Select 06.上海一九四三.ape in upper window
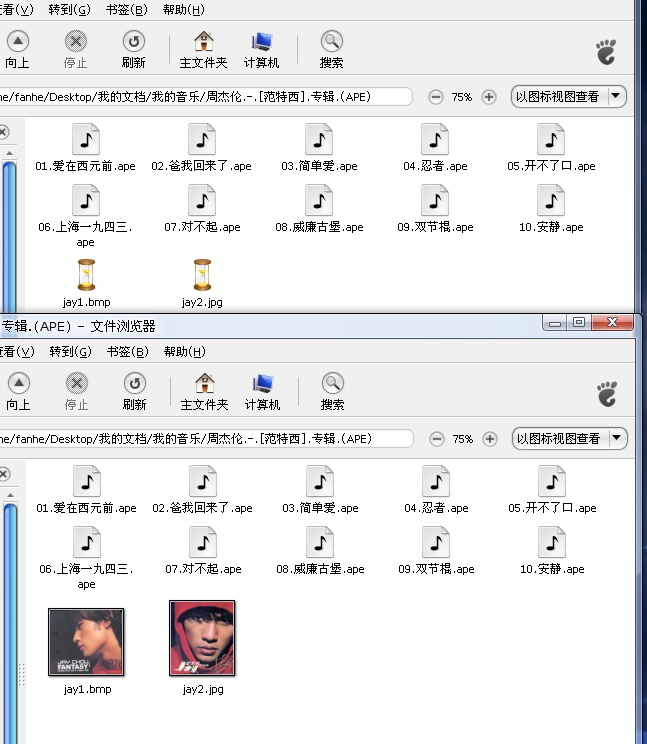647x744 pixels. coord(86,216)
